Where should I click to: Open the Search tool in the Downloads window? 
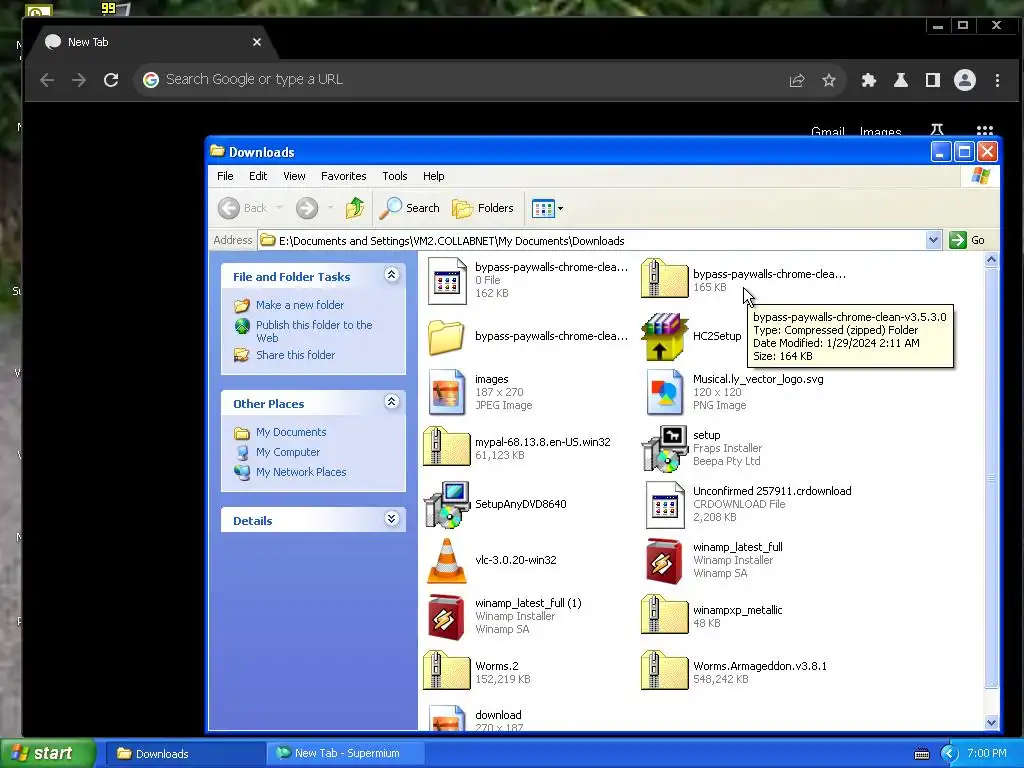(x=410, y=208)
